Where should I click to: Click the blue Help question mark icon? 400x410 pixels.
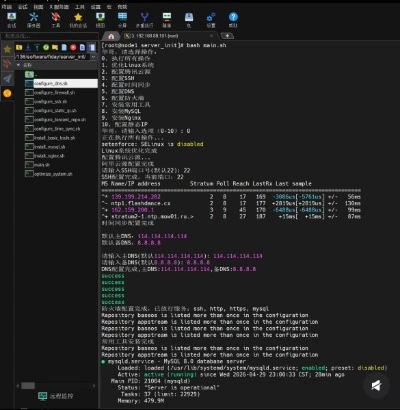[233, 19]
